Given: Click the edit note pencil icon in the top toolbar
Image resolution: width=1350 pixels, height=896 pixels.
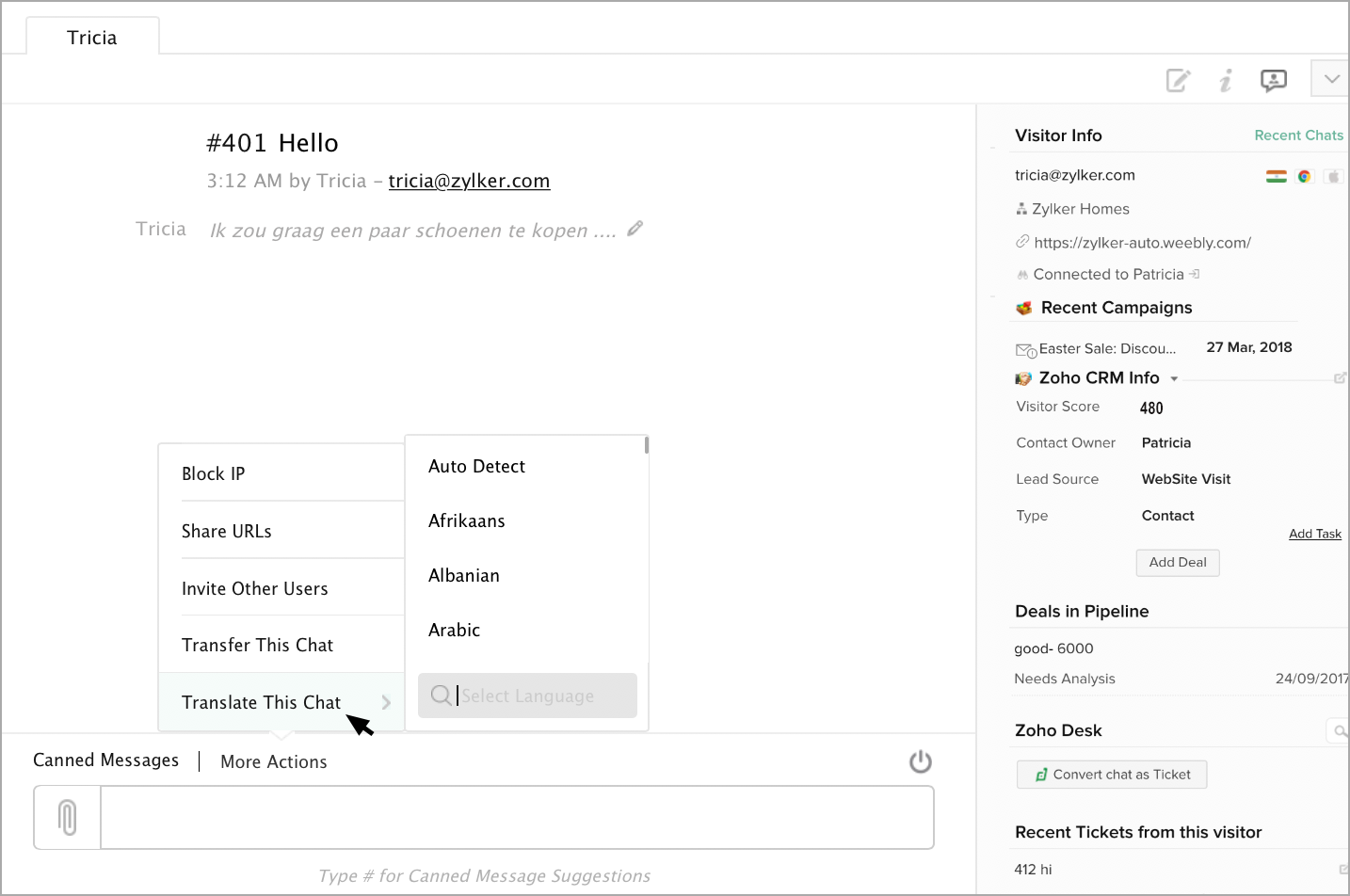Looking at the screenshot, I should [1178, 81].
